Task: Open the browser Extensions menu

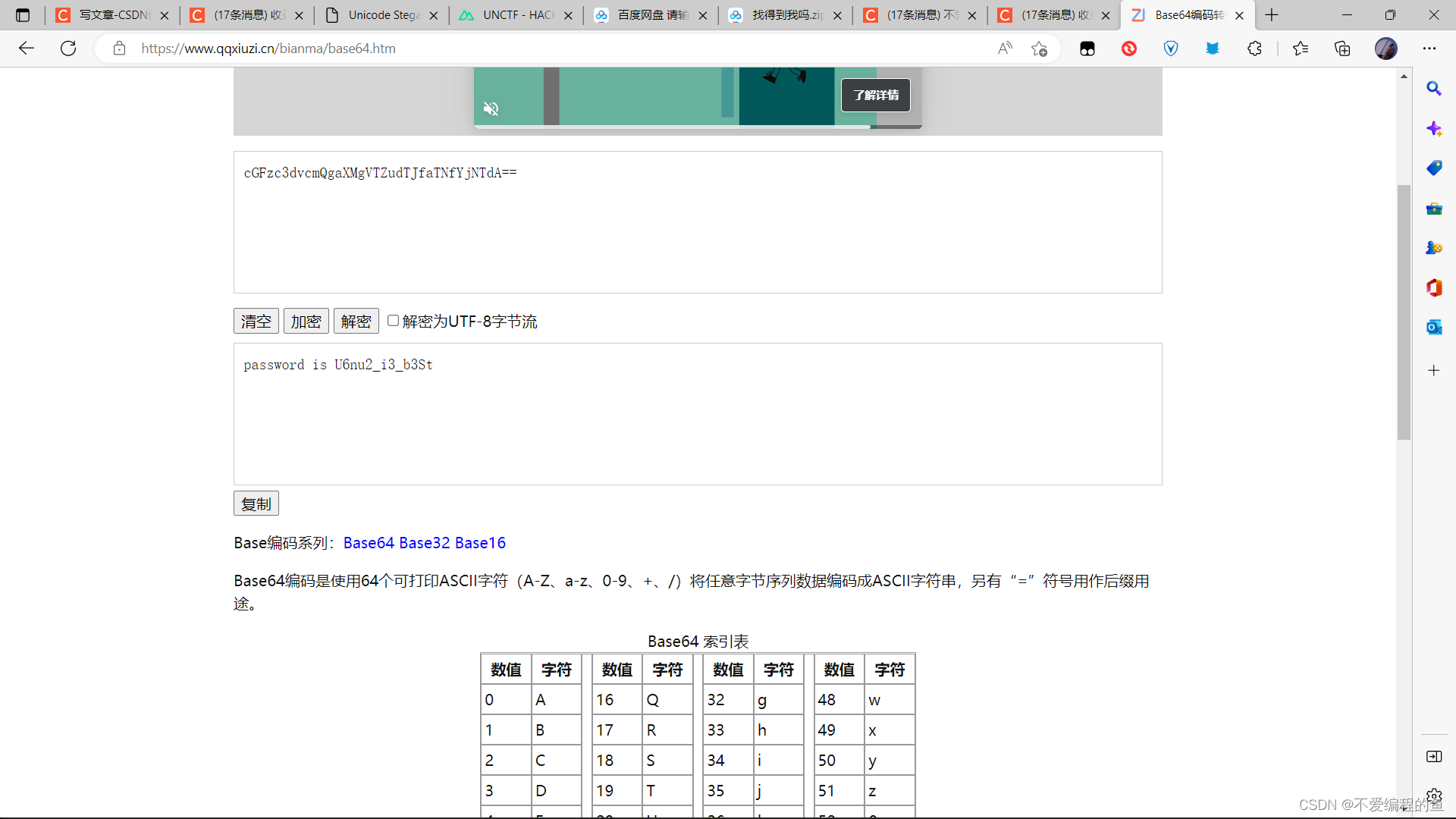Action: (x=1255, y=48)
